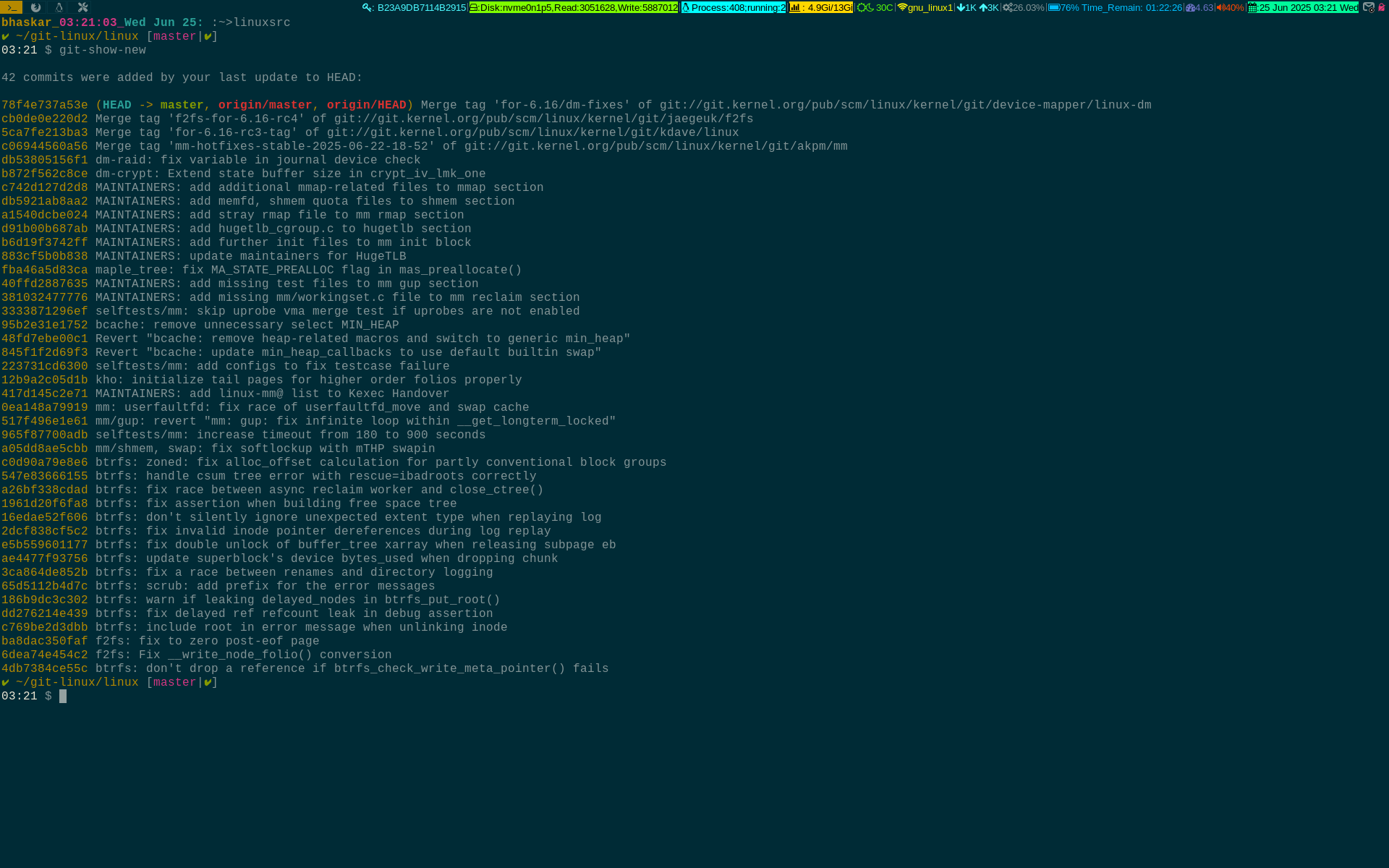Click commit cb0de0e220d2 f2fs merge line
The height and width of the screenshot is (868, 1389).
pyautogui.click(x=378, y=119)
